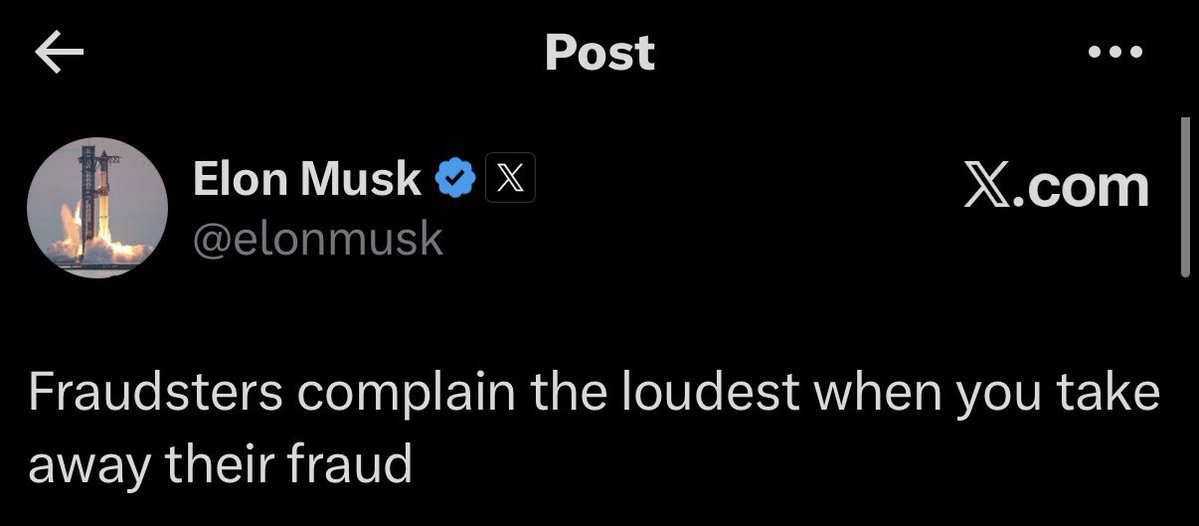
Task: Click the word Musk in the name
Action: 361,180
